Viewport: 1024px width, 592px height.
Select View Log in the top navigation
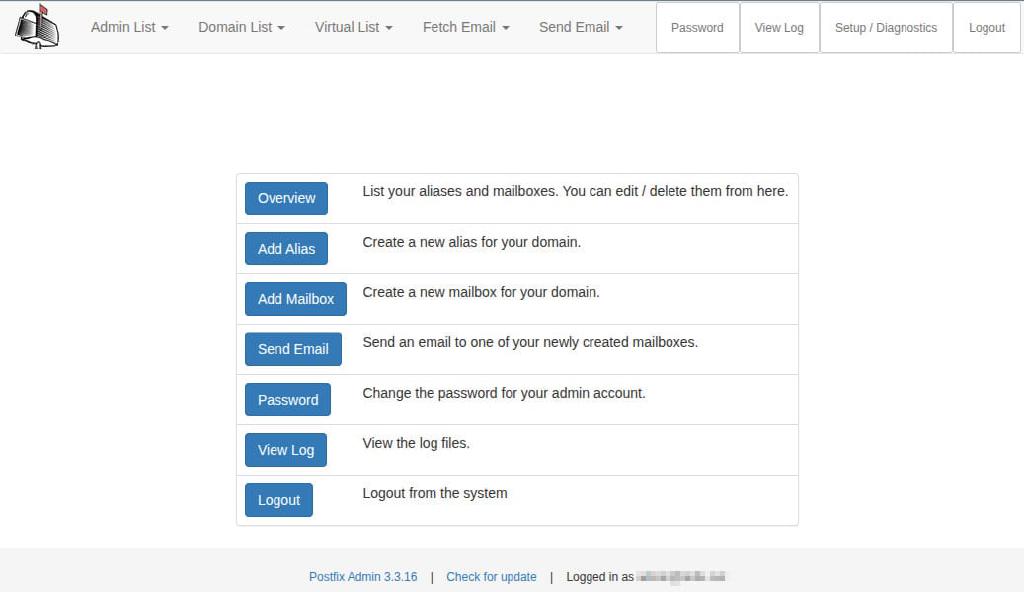779,27
